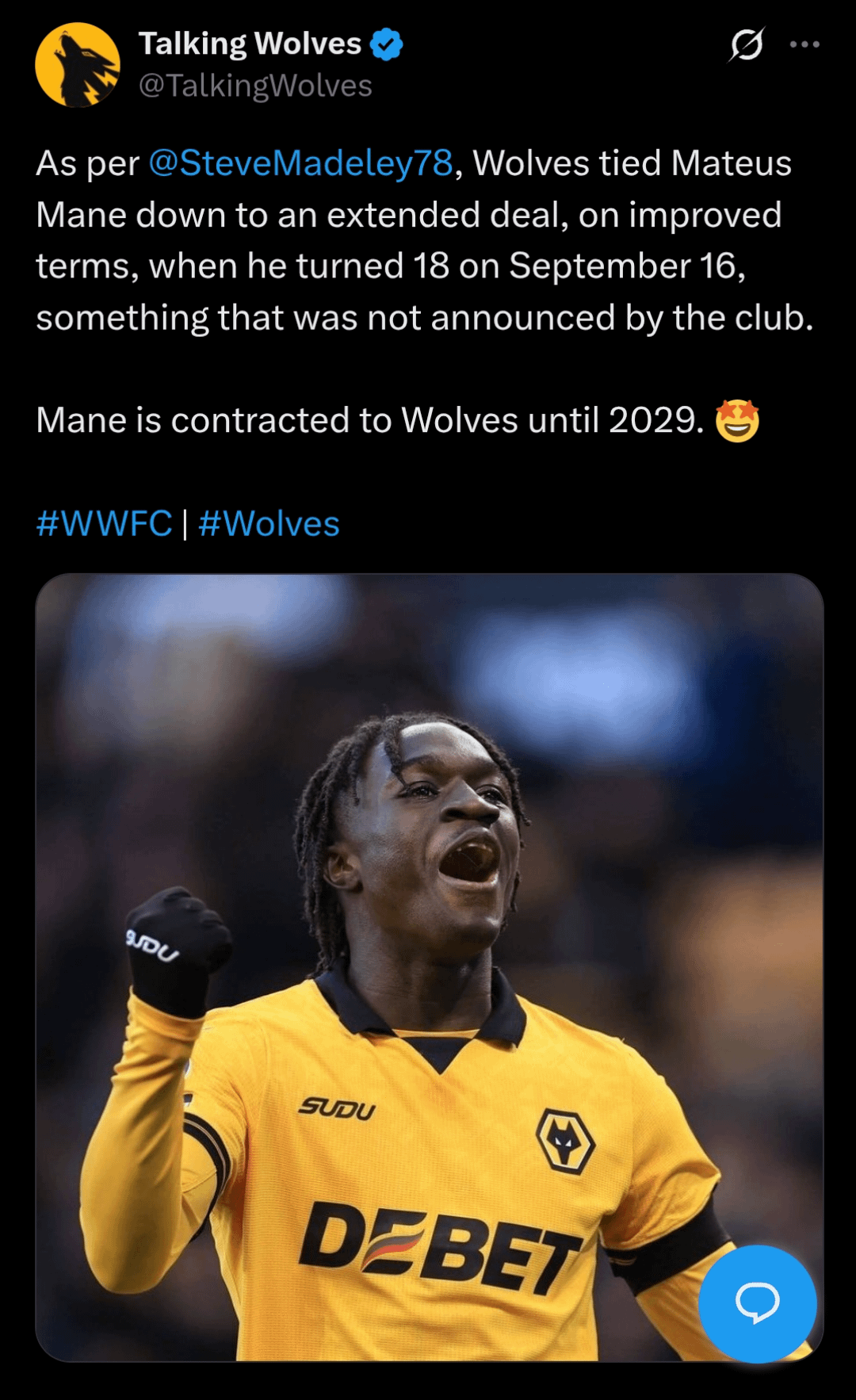Tap the Wolves crest on the shirt
The height and width of the screenshot is (1400, 856).
click(565, 1141)
